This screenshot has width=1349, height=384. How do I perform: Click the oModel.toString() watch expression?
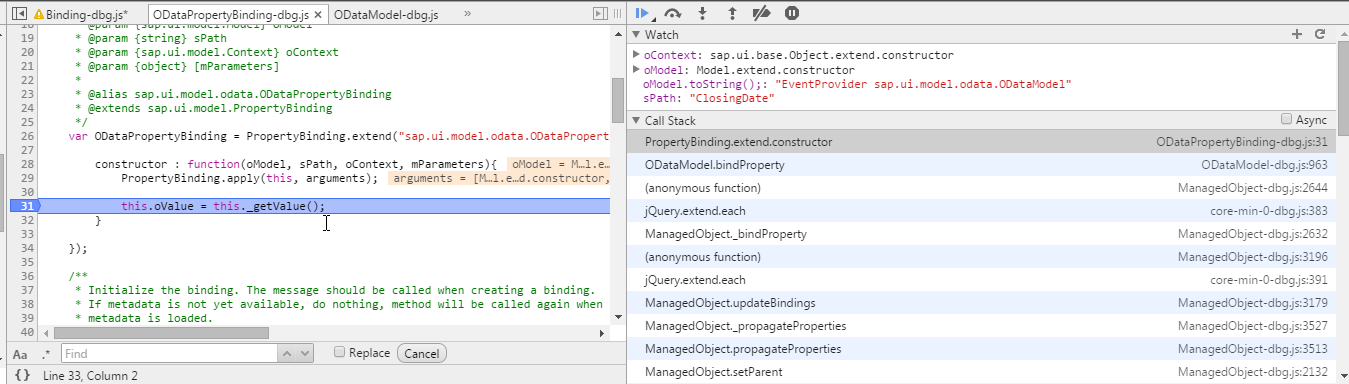coord(857,85)
